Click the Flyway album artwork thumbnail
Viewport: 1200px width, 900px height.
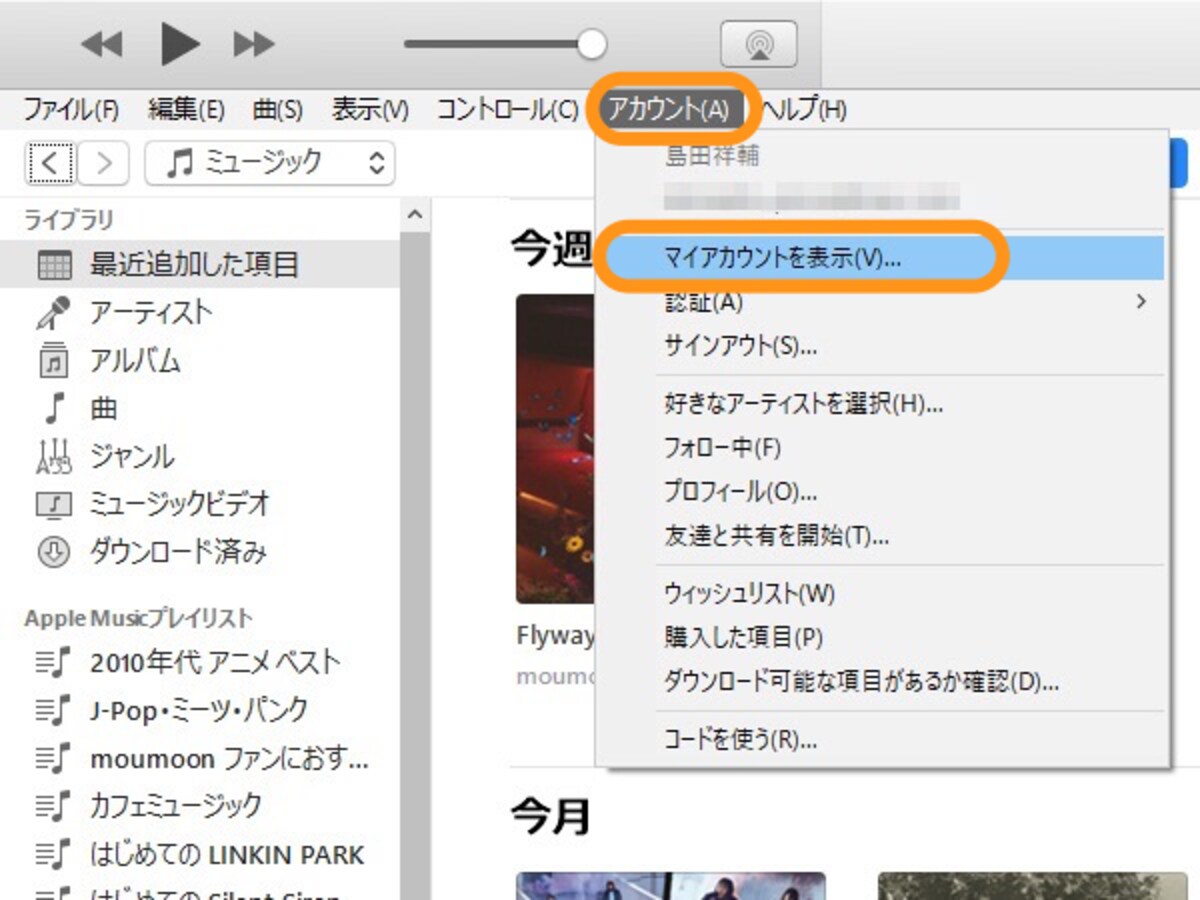coord(556,448)
